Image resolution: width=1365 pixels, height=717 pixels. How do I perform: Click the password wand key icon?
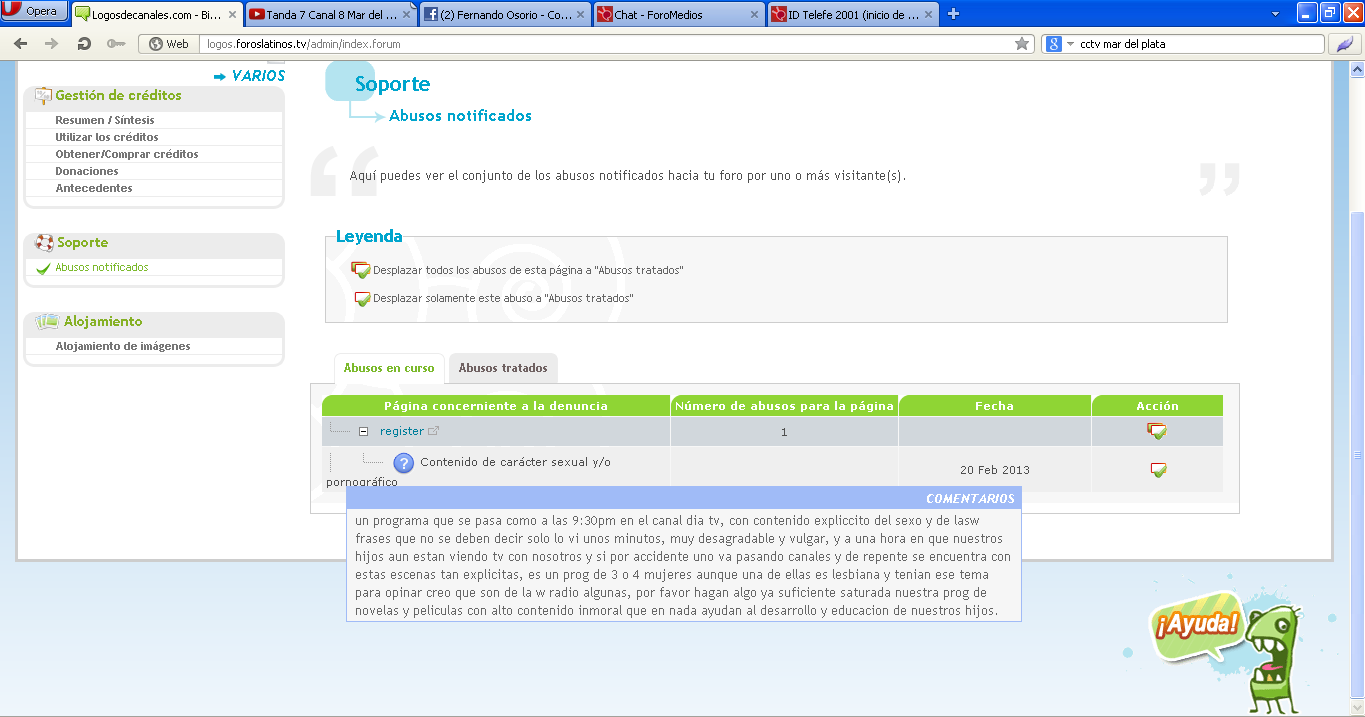[x=116, y=44]
